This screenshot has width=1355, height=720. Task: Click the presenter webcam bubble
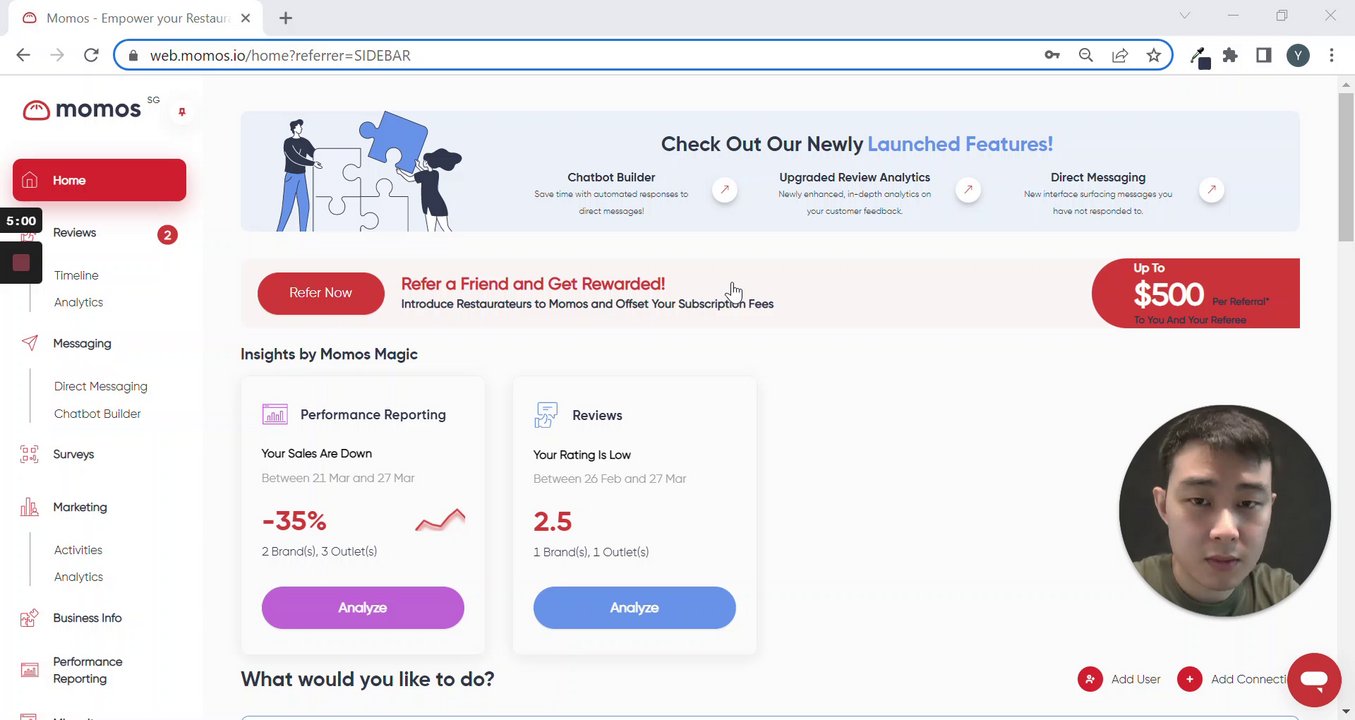(x=1225, y=510)
